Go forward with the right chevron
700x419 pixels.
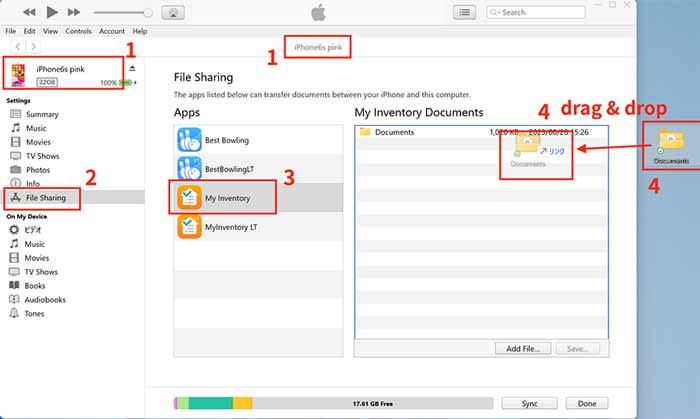[33, 46]
